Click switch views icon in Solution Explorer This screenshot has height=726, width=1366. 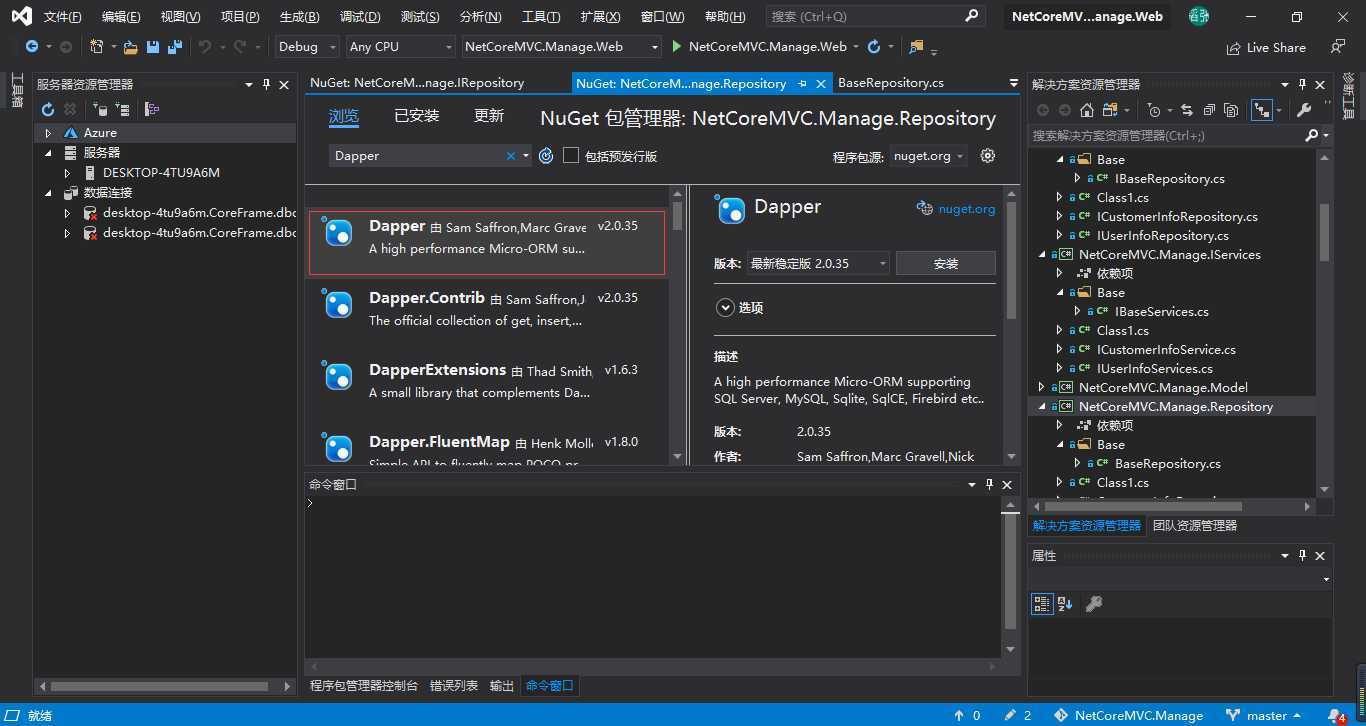pos(1110,110)
